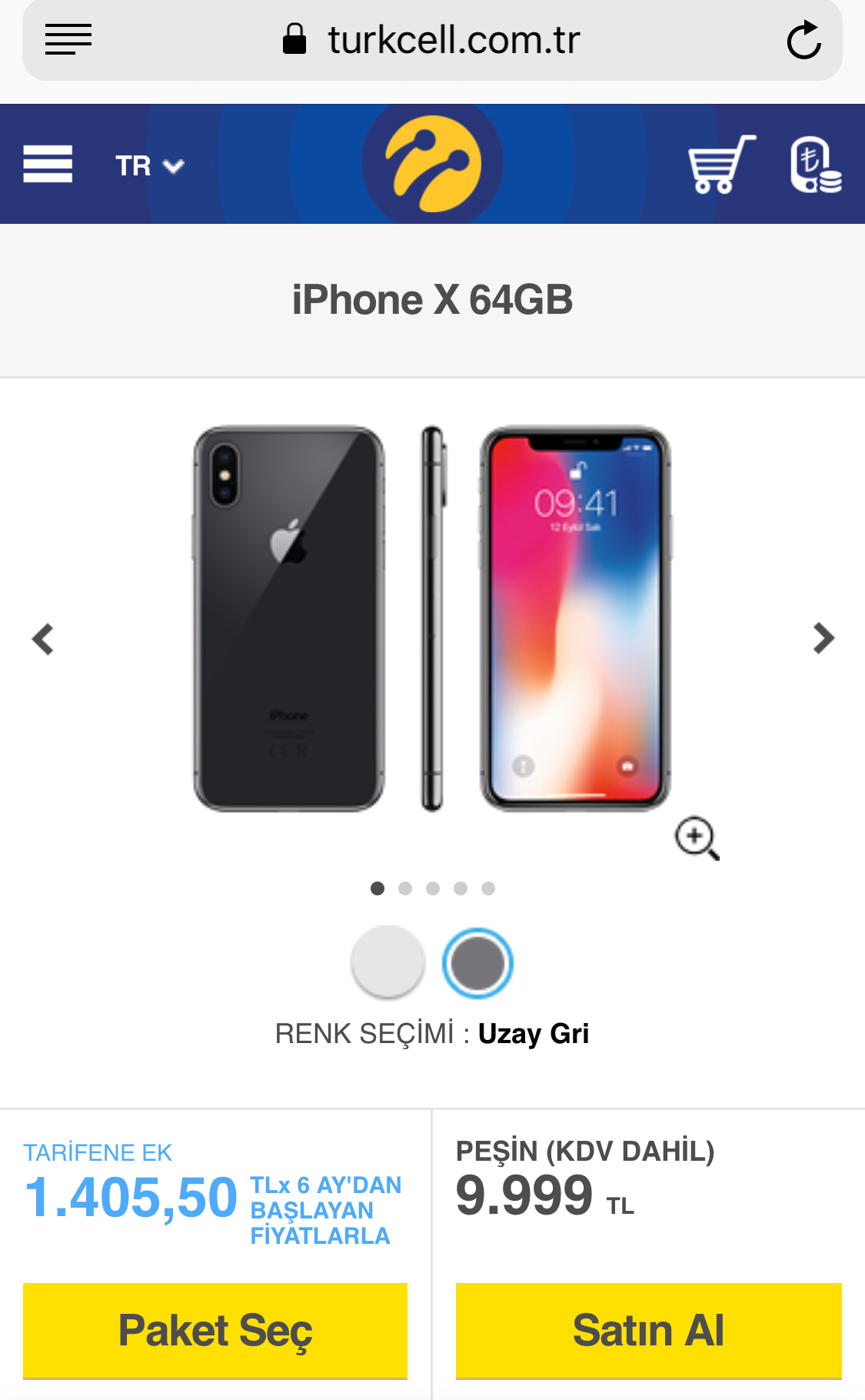The image size is (865, 1400).
Task: Jump to the fifth carousel dot
Action: 488,888
